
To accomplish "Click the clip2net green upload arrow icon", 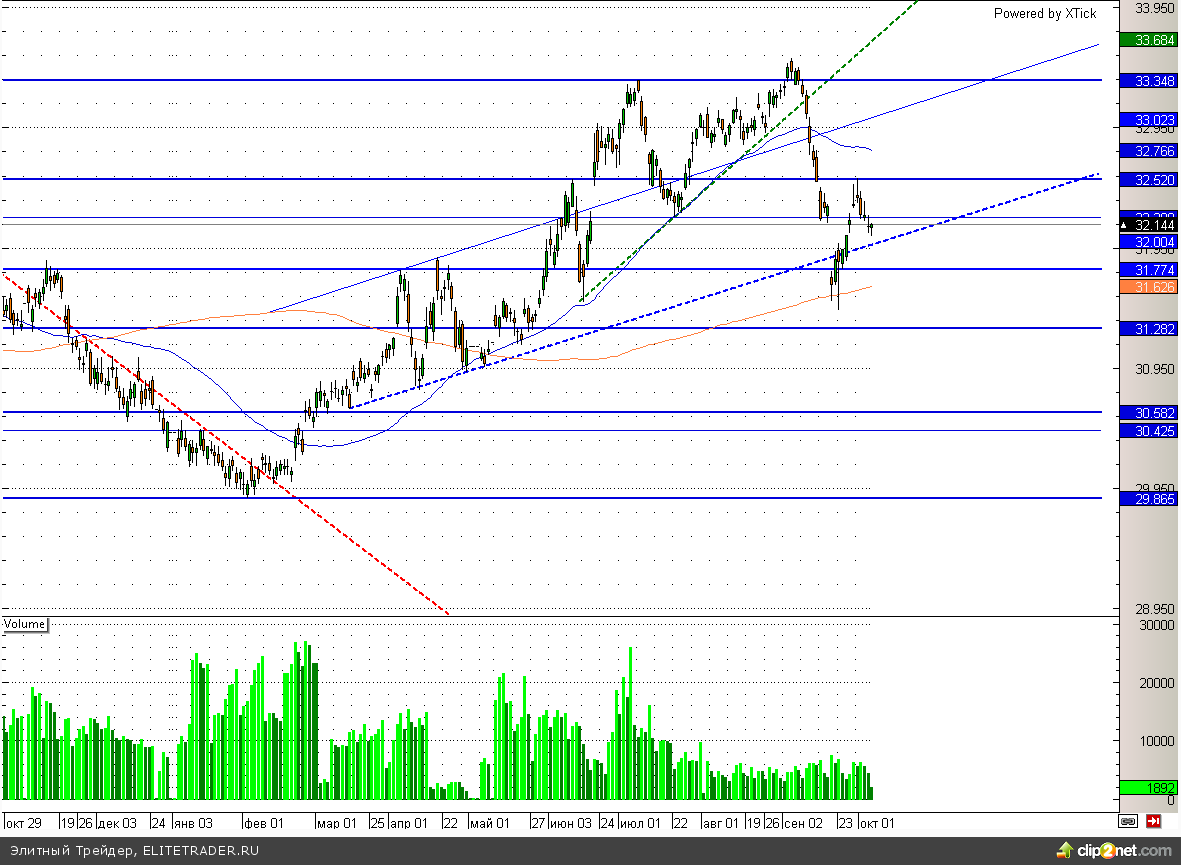I will (x=1066, y=851).
